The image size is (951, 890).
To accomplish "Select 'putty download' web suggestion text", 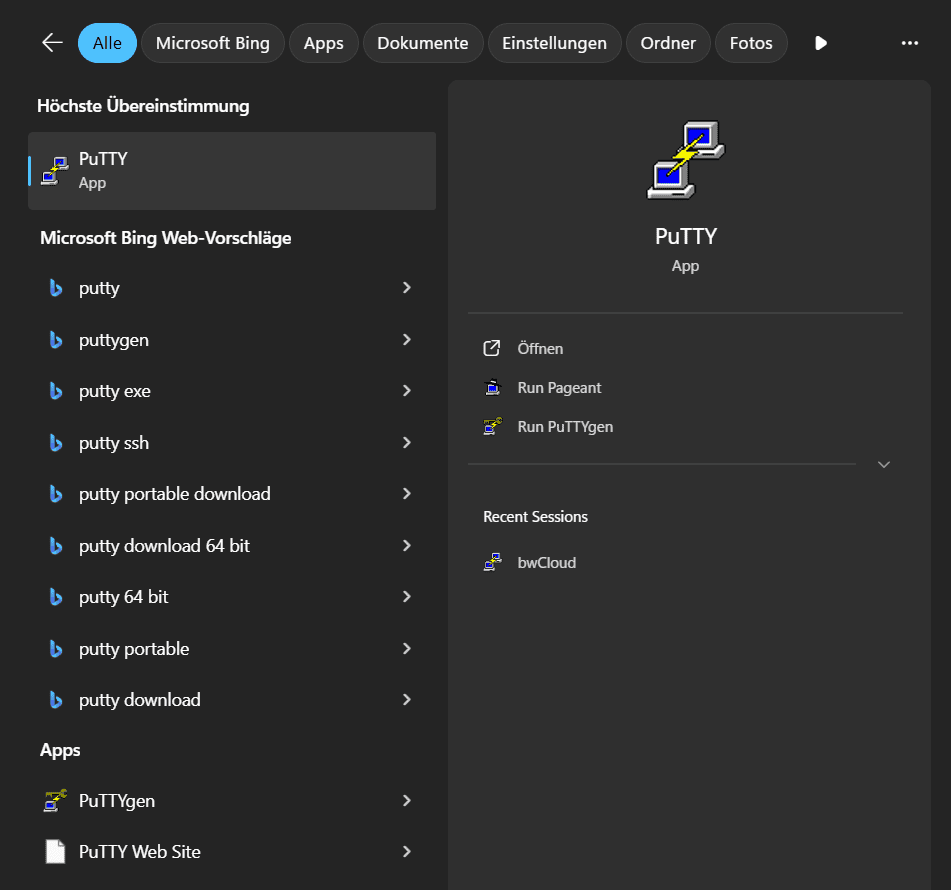I will click(x=139, y=700).
